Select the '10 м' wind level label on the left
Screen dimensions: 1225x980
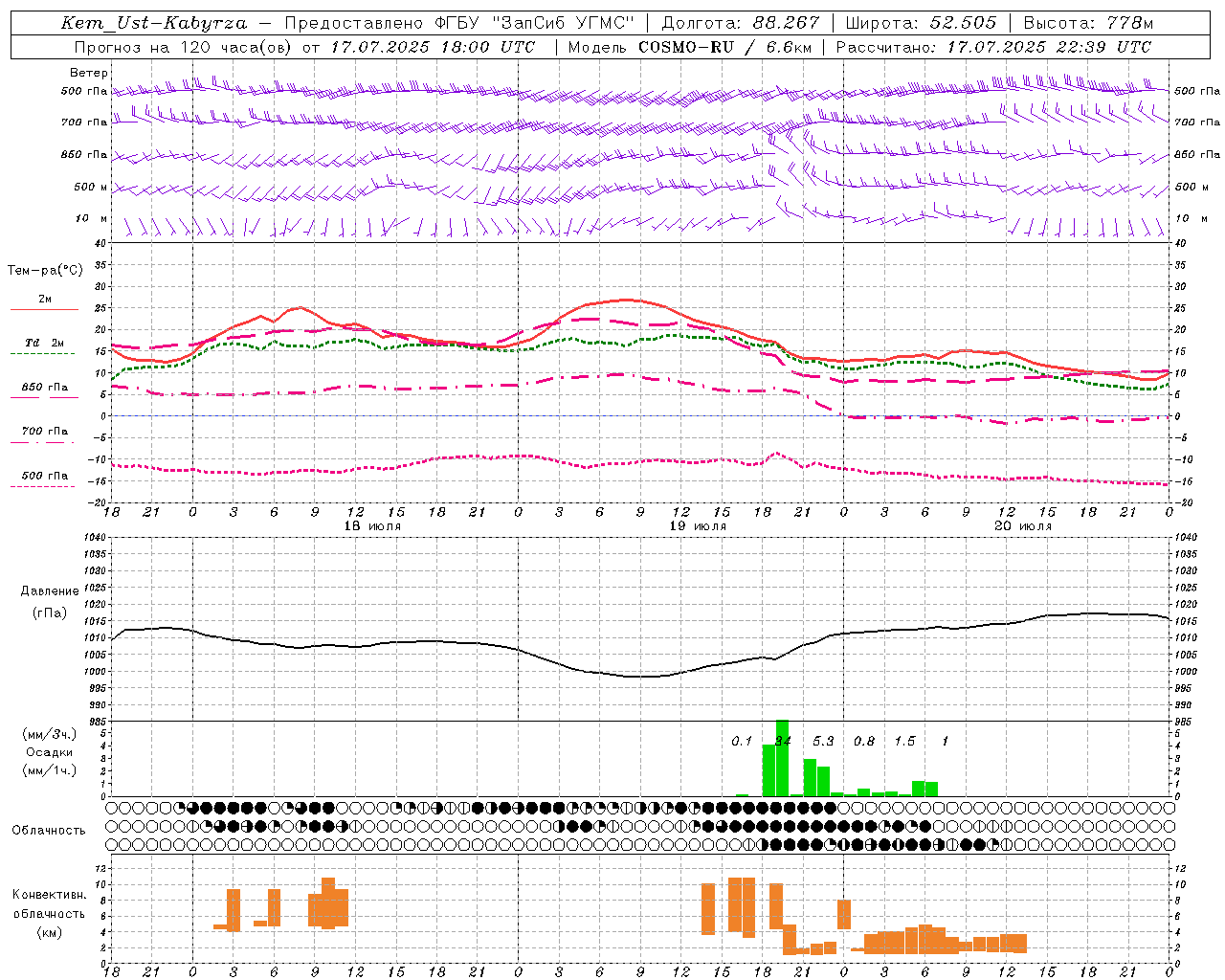(92, 218)
